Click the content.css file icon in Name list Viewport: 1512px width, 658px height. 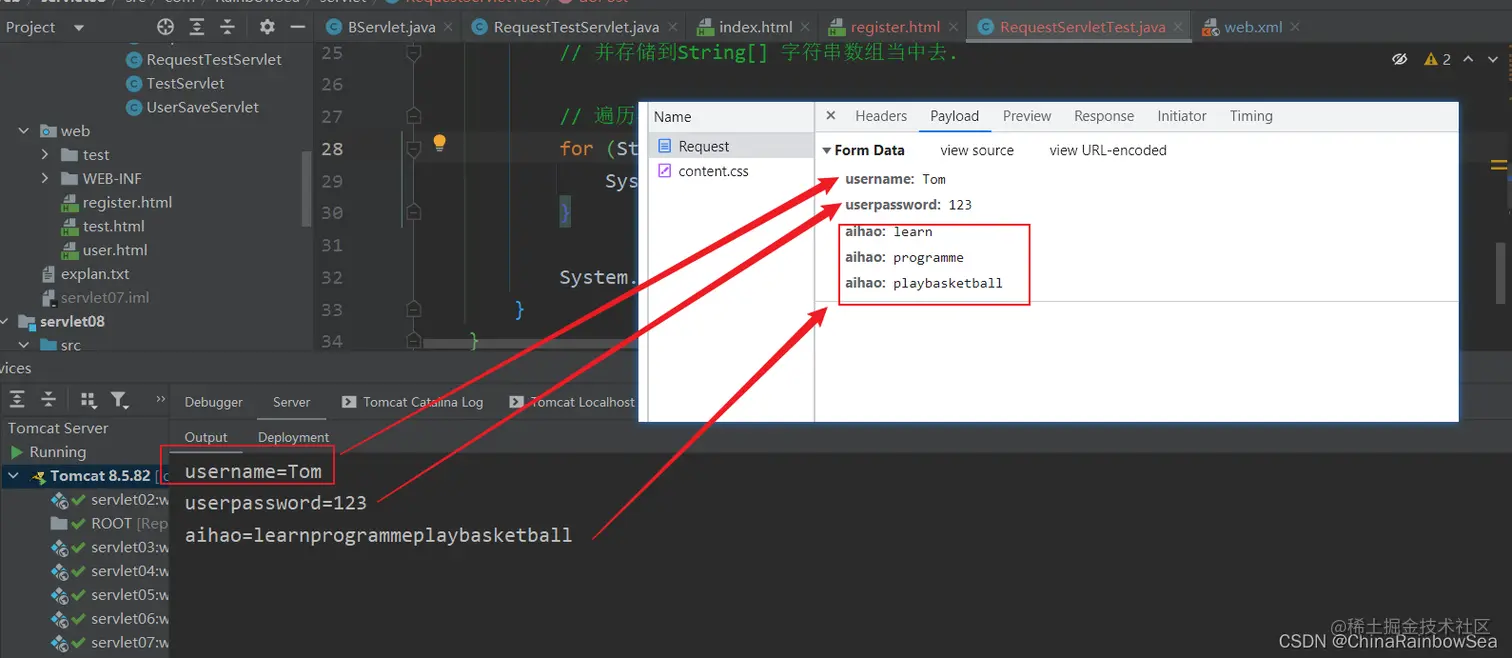pyautogui.click(x=665, y=171)
